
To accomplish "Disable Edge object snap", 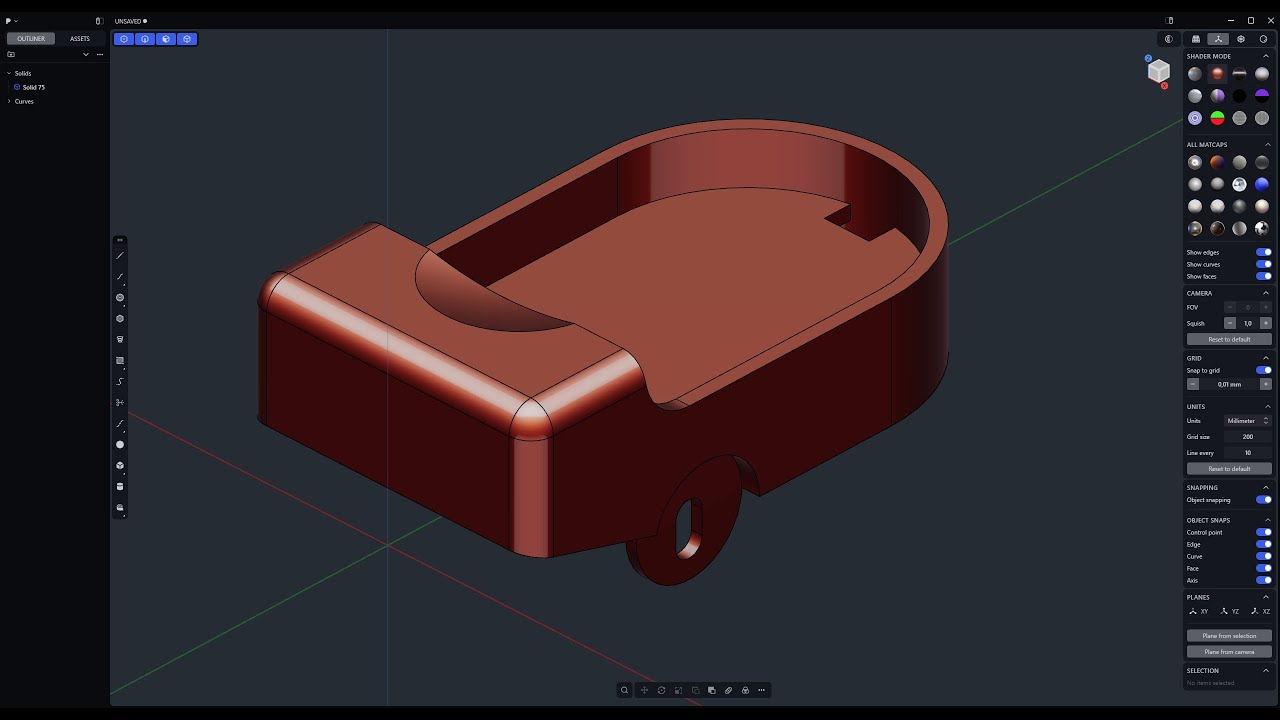I will point(1264,544).
